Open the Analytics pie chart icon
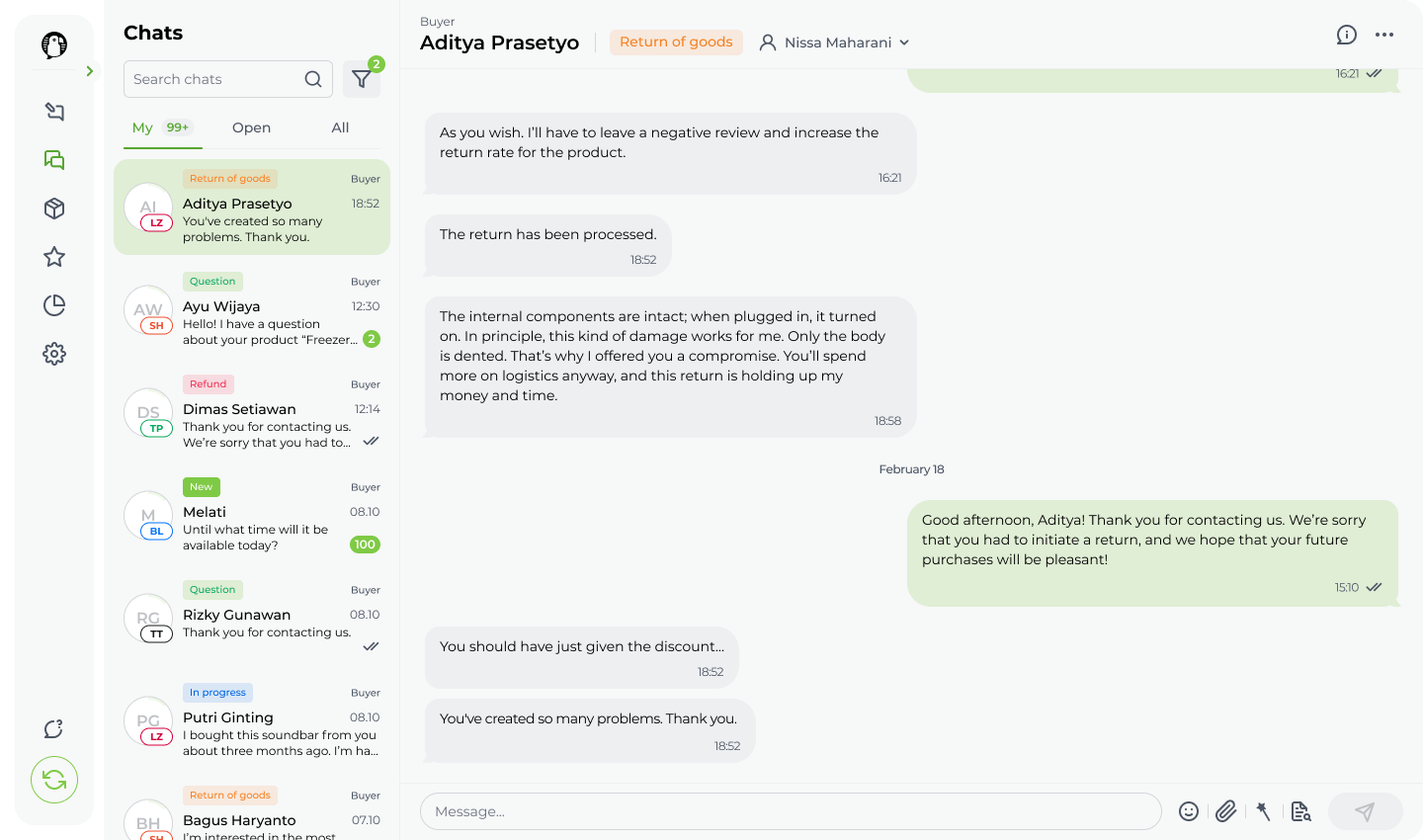This screenshot has height=840, width=1423. [x=53, y=305]
